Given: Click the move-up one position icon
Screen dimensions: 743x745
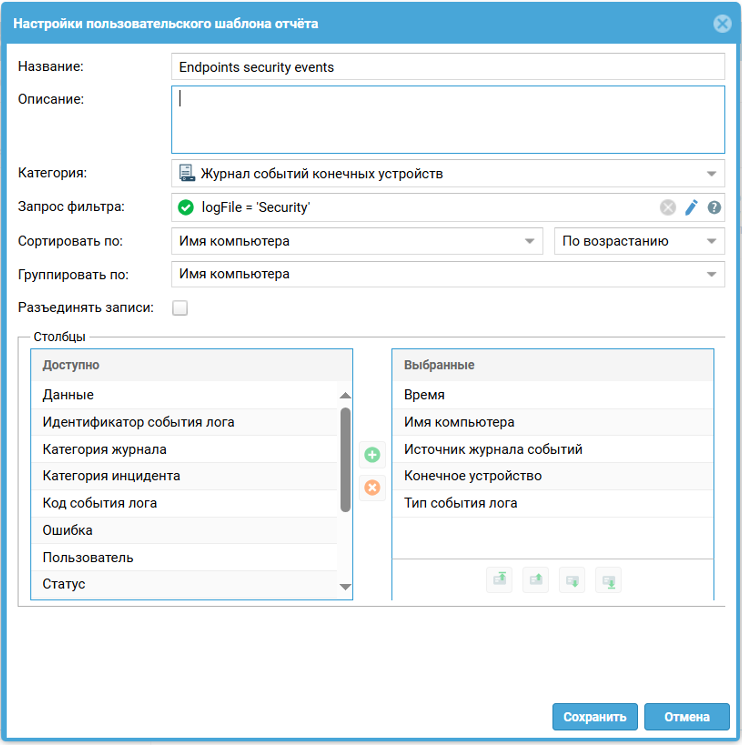Looking at the screenshot, I should [535, 580].
